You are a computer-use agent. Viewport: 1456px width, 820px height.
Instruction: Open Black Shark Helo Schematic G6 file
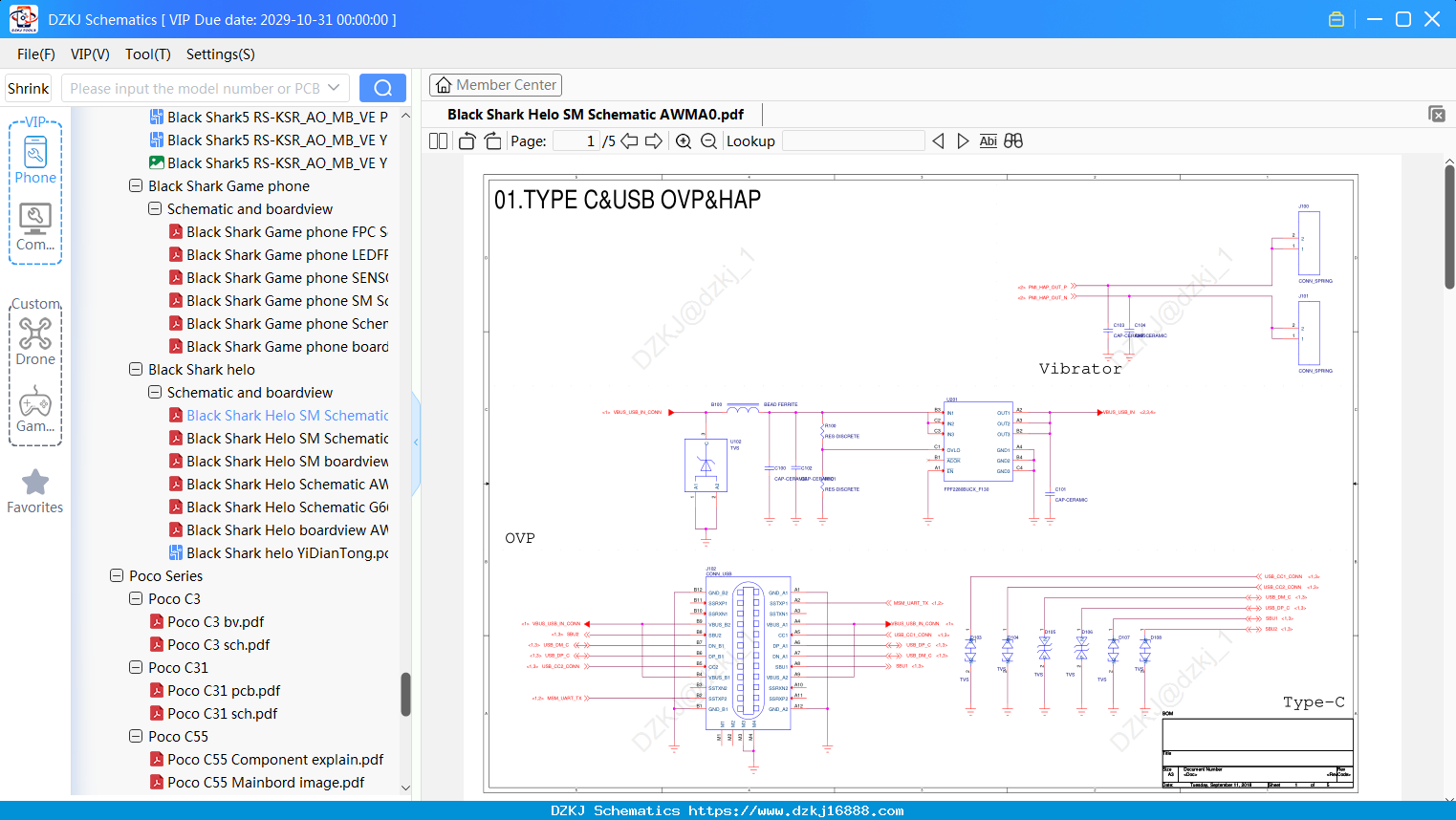click(278, 507)
